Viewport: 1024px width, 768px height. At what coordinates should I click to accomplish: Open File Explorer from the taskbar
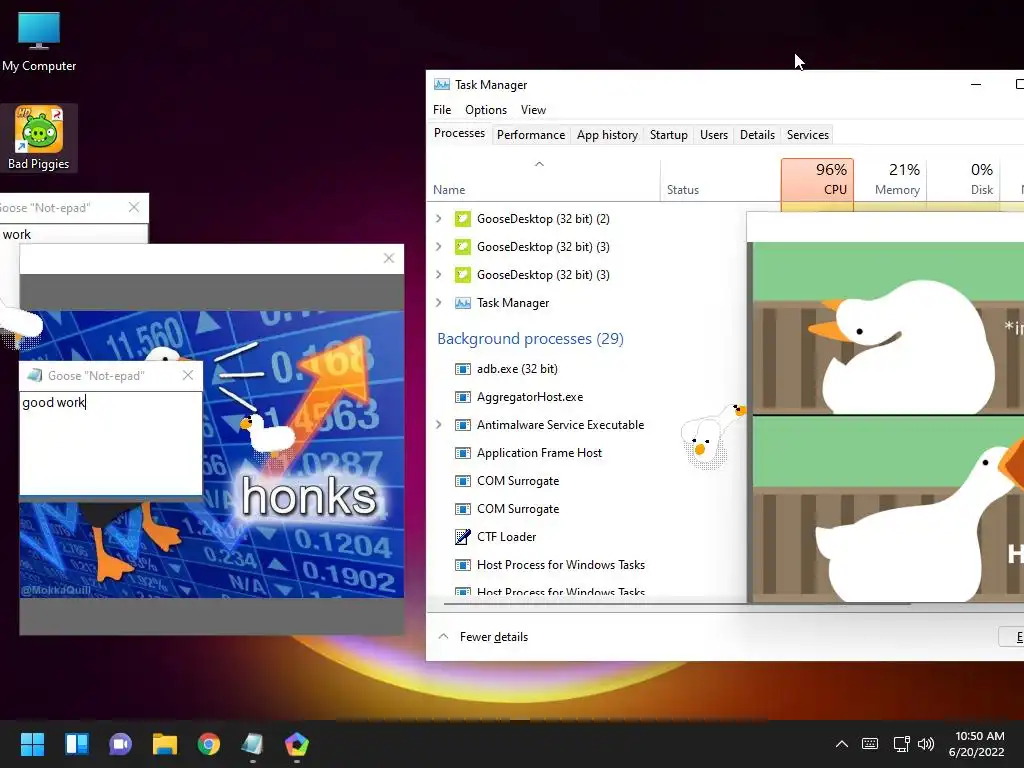165,744
